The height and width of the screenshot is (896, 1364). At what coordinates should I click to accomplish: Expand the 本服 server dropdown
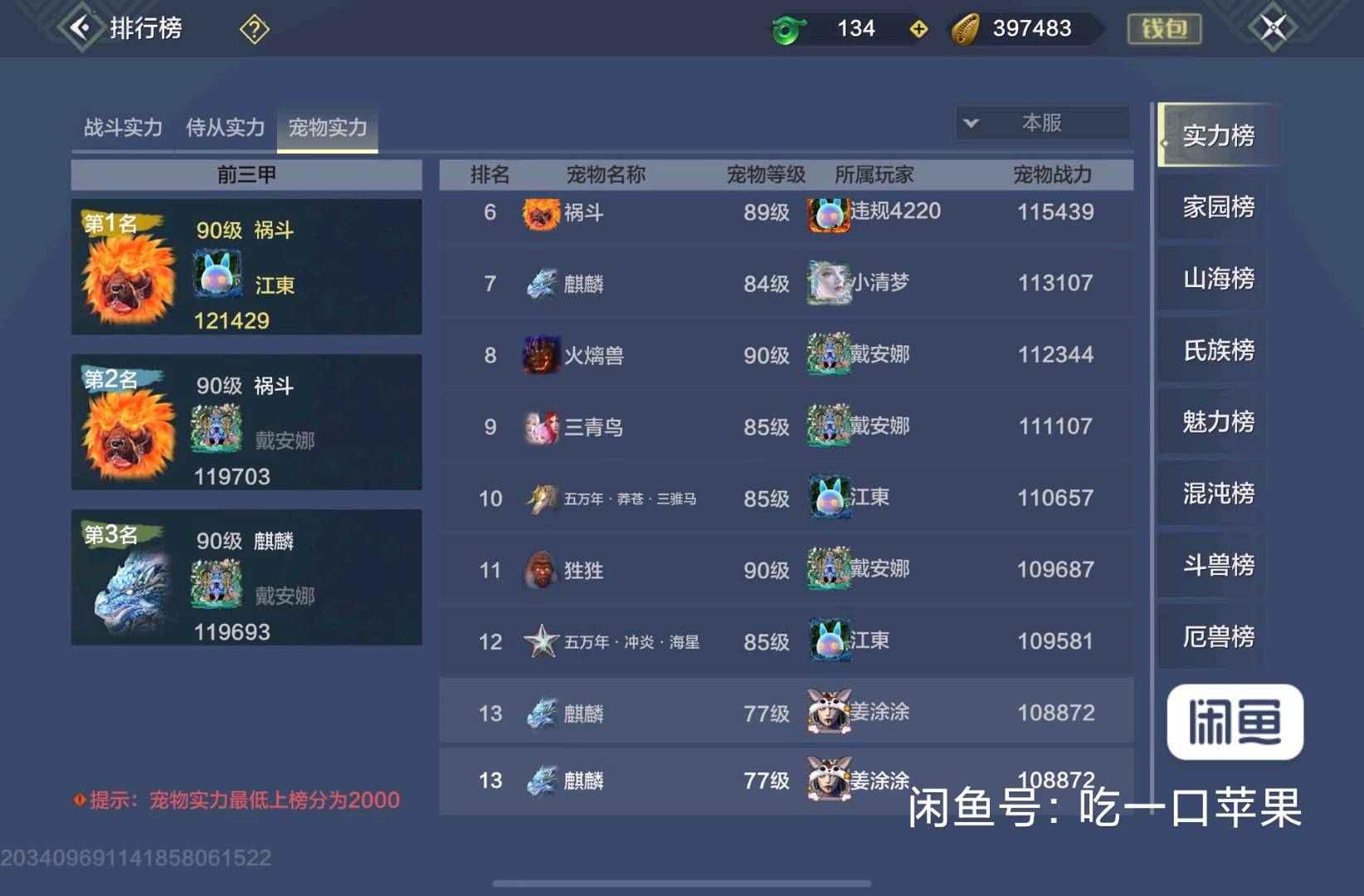[1042, 124]
